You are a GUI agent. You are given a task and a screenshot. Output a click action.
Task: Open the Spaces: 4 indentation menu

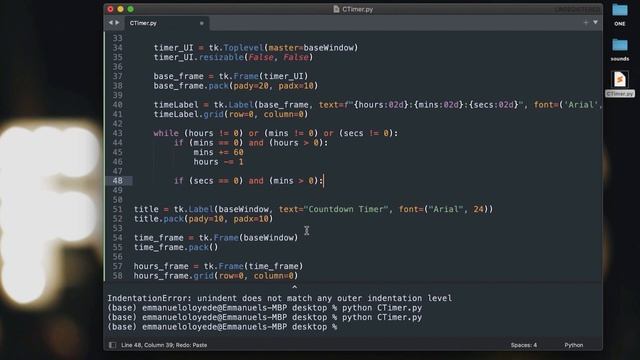tap(524, 345)
